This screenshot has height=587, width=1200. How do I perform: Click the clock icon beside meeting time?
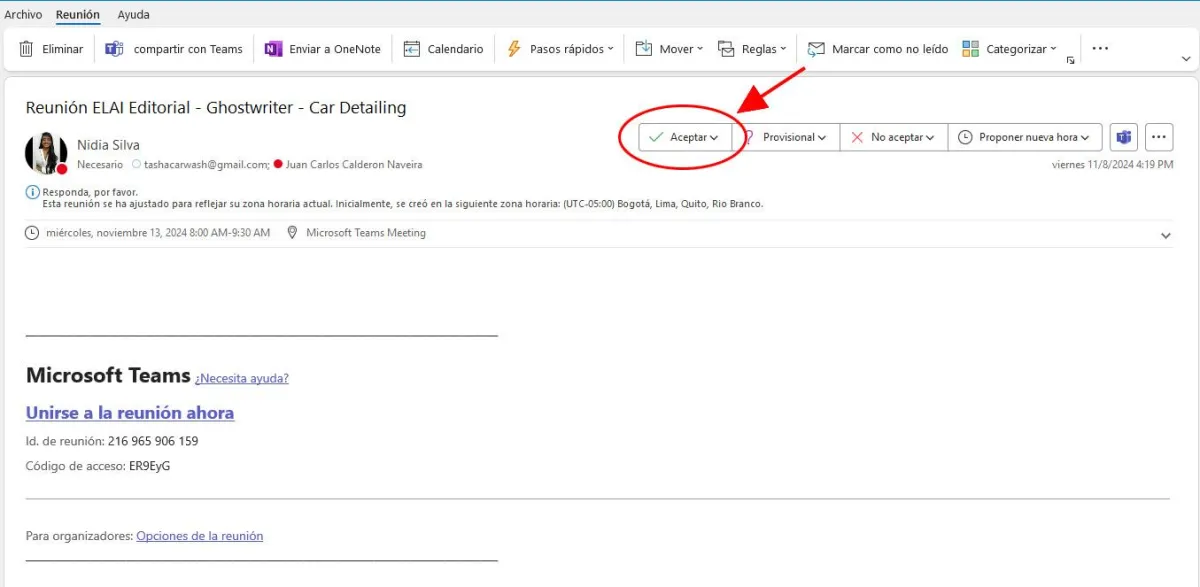pos(32,233)
